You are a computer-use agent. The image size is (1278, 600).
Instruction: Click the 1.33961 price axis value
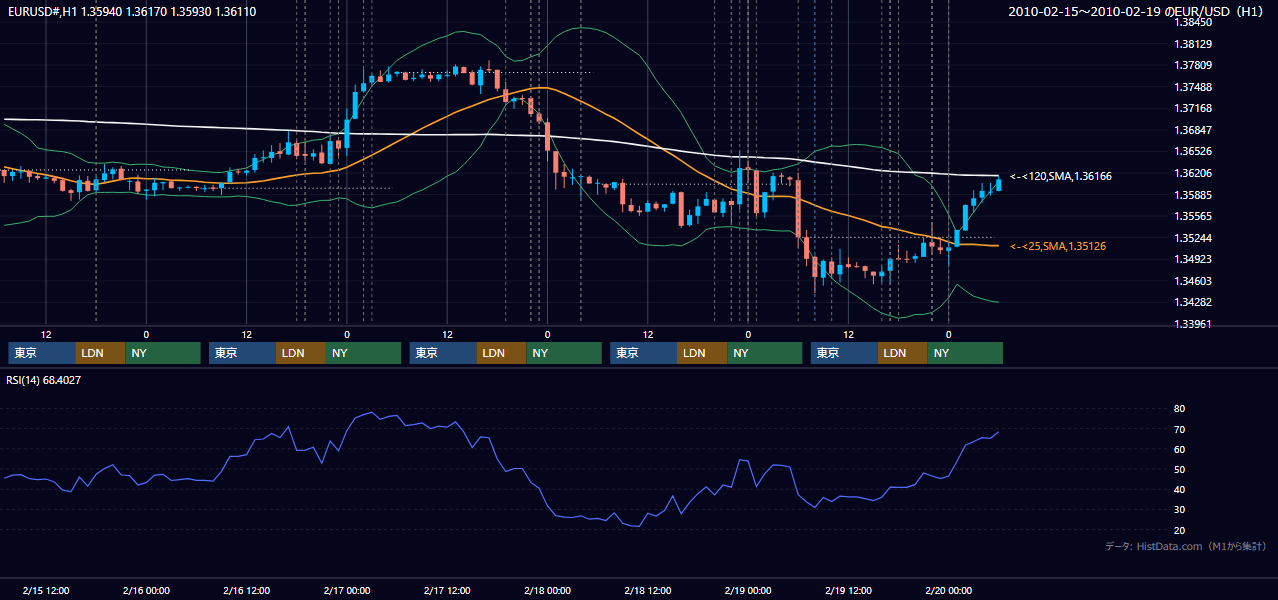[x=1193, y=324]
